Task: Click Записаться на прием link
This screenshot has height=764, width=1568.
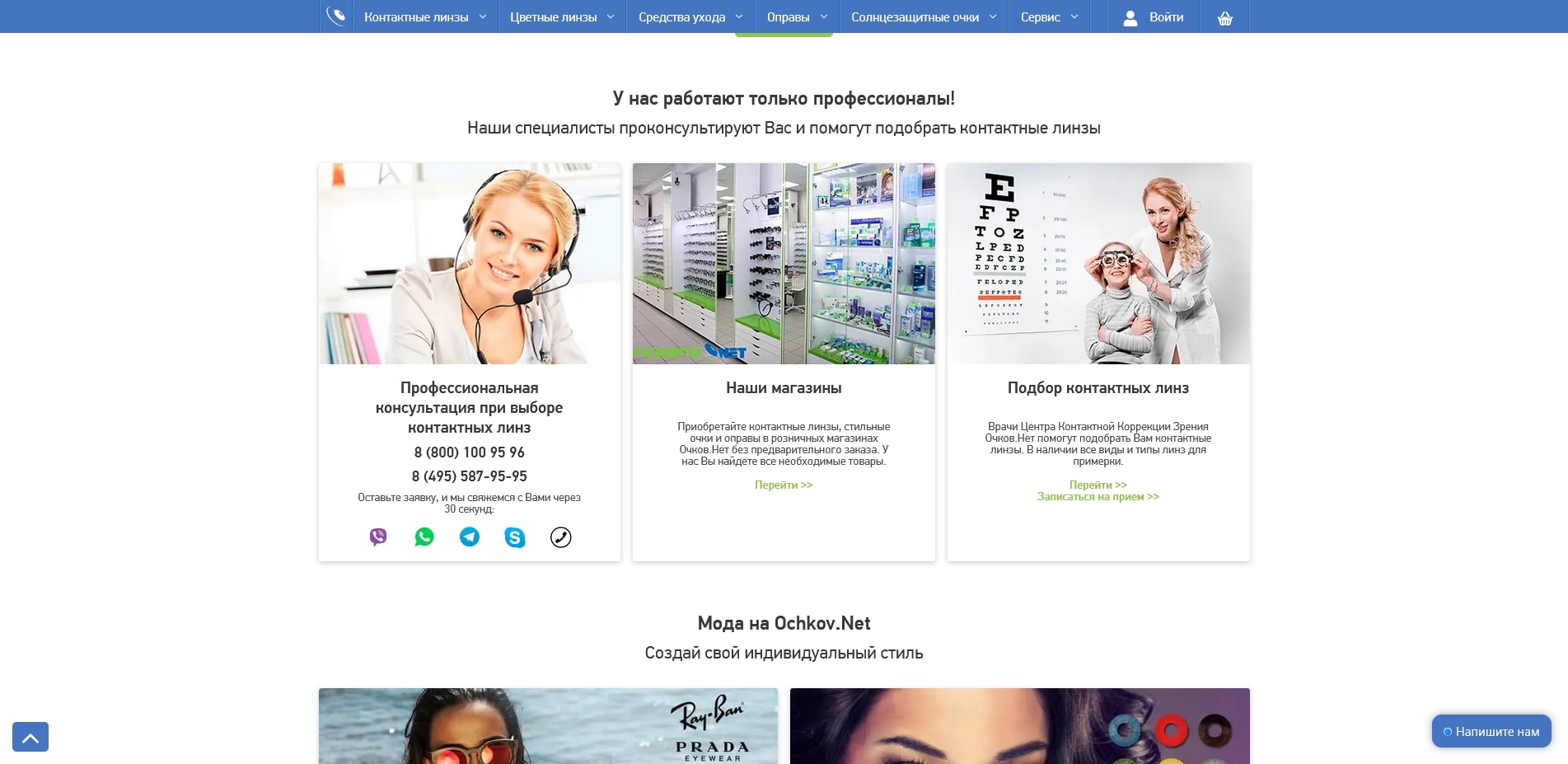Action: coord(1098,497)
